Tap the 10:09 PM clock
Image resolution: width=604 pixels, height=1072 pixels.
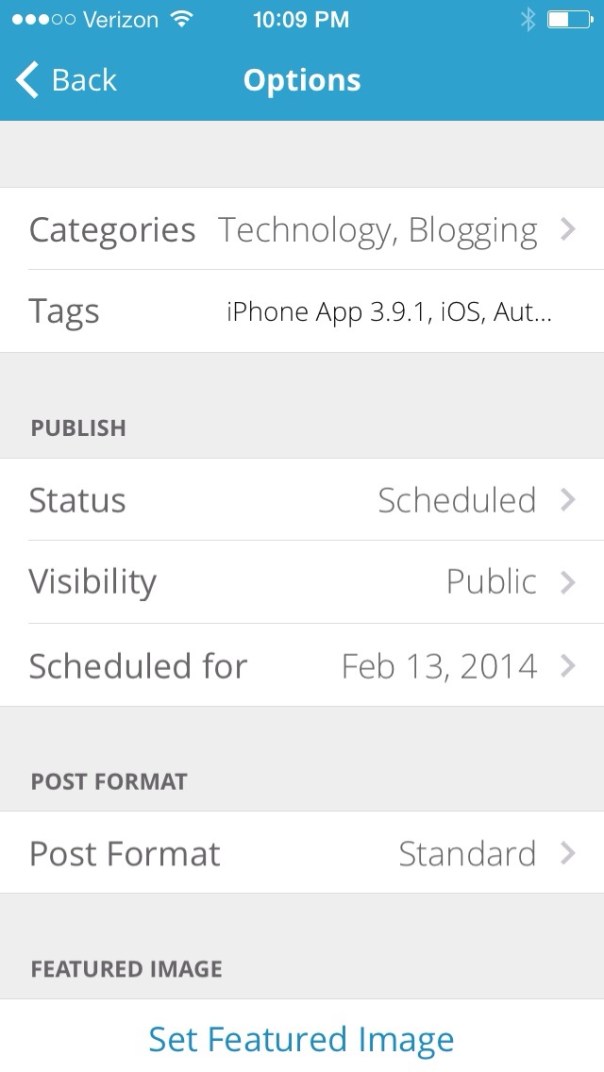(301, 19)
